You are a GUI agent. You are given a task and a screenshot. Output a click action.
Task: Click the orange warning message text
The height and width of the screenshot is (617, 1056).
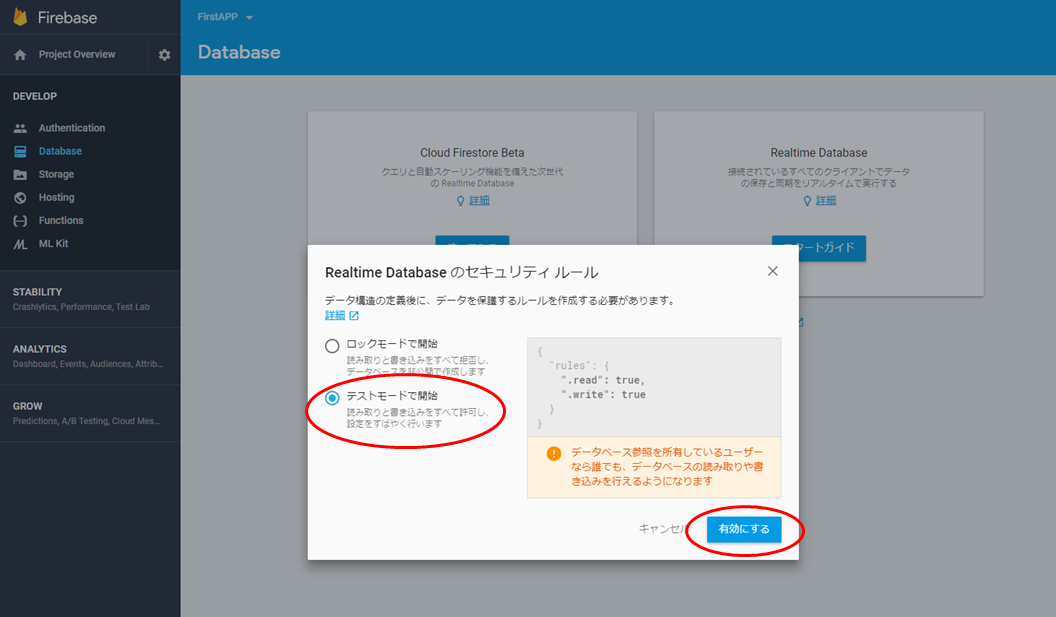667,467
